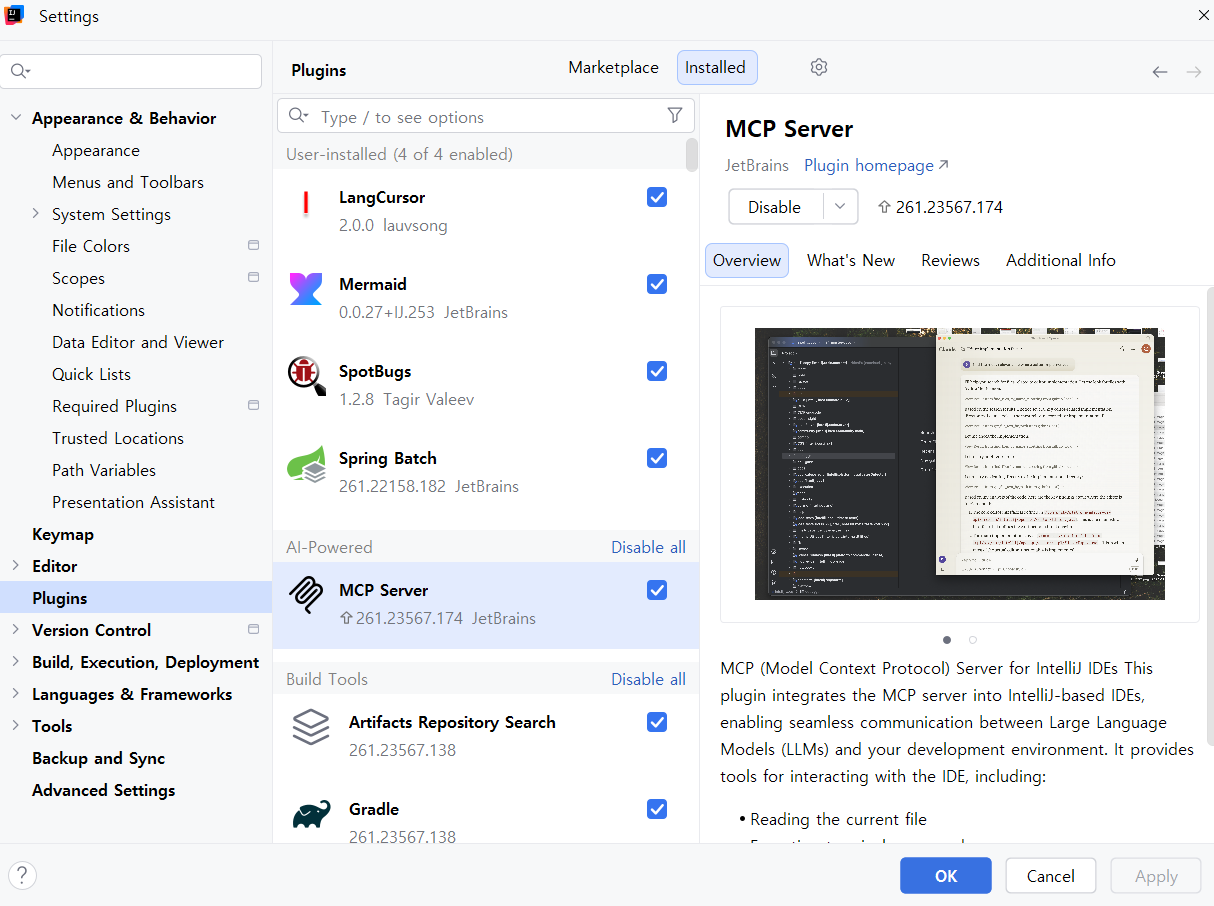Open the Keymap settings page
1214x906 pixels.
[x=63, y=534]
